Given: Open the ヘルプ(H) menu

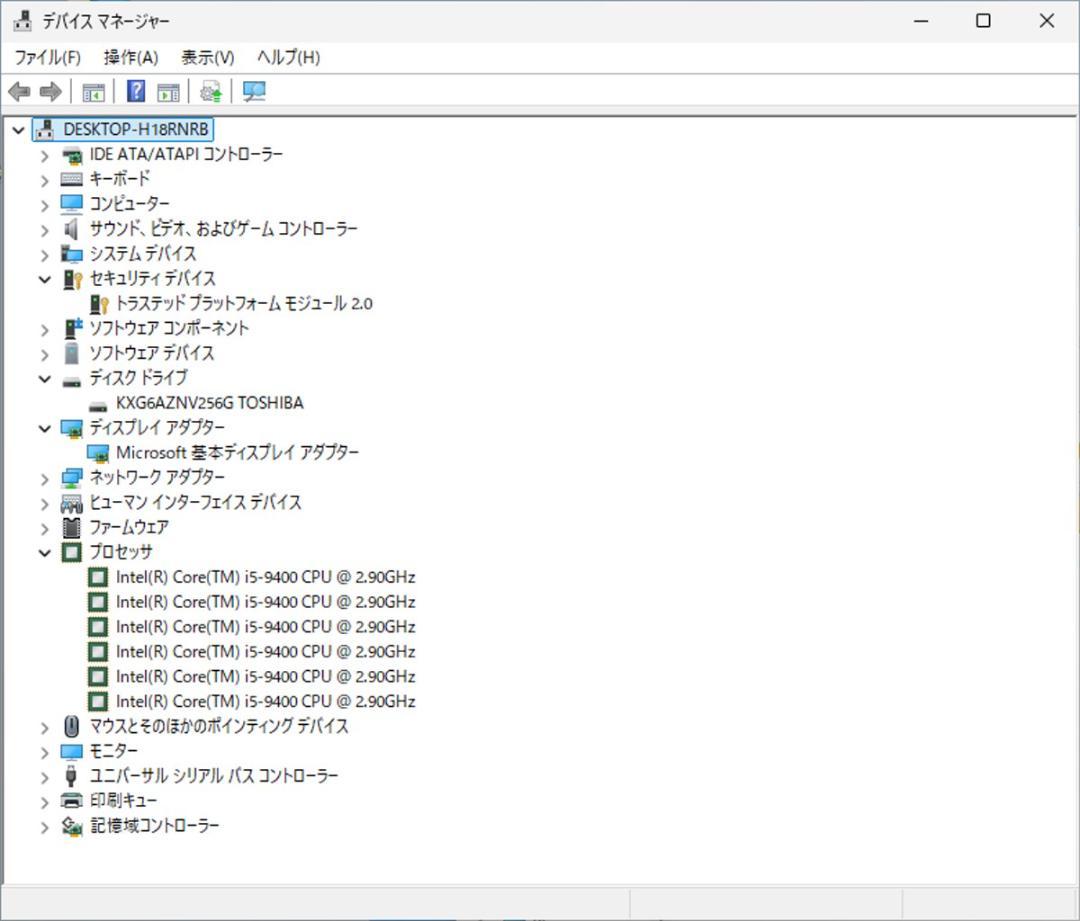Looking at the screenshot, I should click(x=288, y=57).
